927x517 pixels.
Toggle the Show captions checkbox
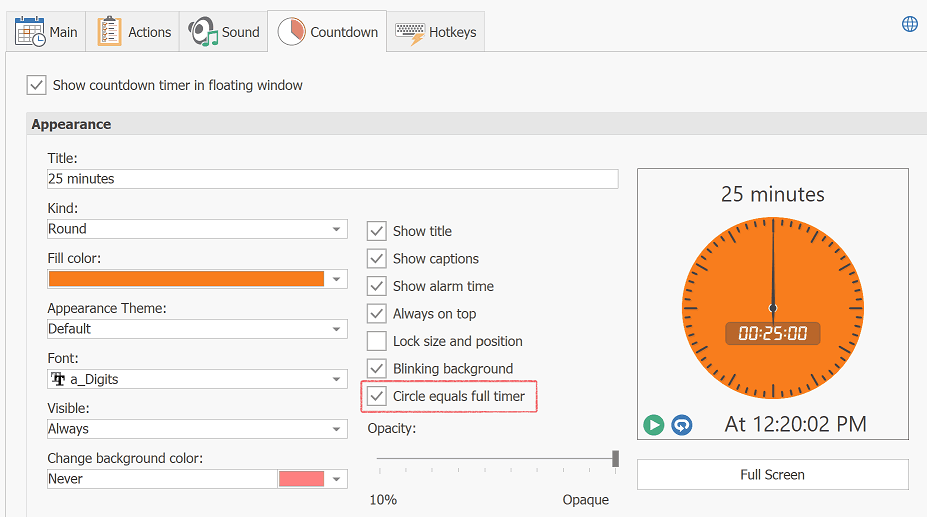tap(377, 258)
